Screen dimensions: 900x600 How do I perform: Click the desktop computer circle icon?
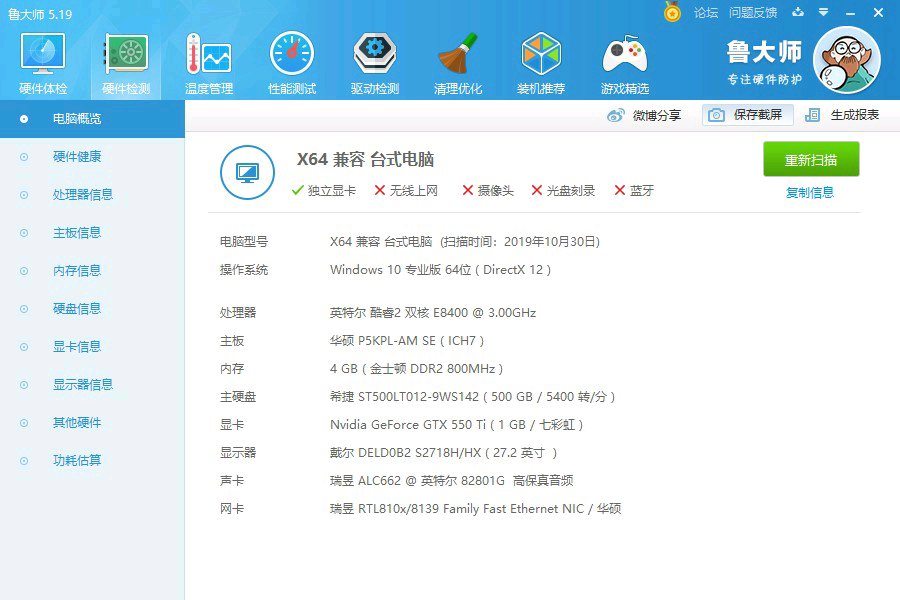tap(247, 172)
